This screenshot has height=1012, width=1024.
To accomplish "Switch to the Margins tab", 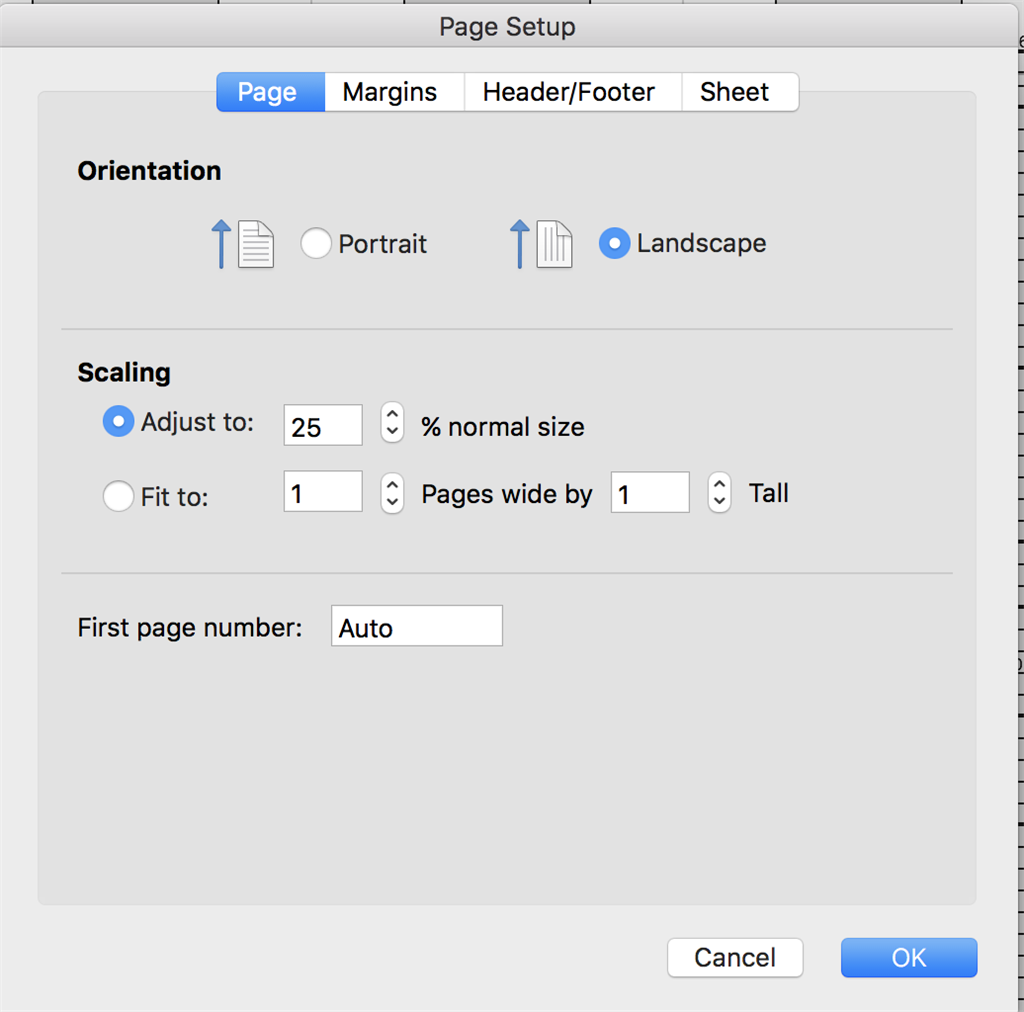I will [x=390, y=92].
